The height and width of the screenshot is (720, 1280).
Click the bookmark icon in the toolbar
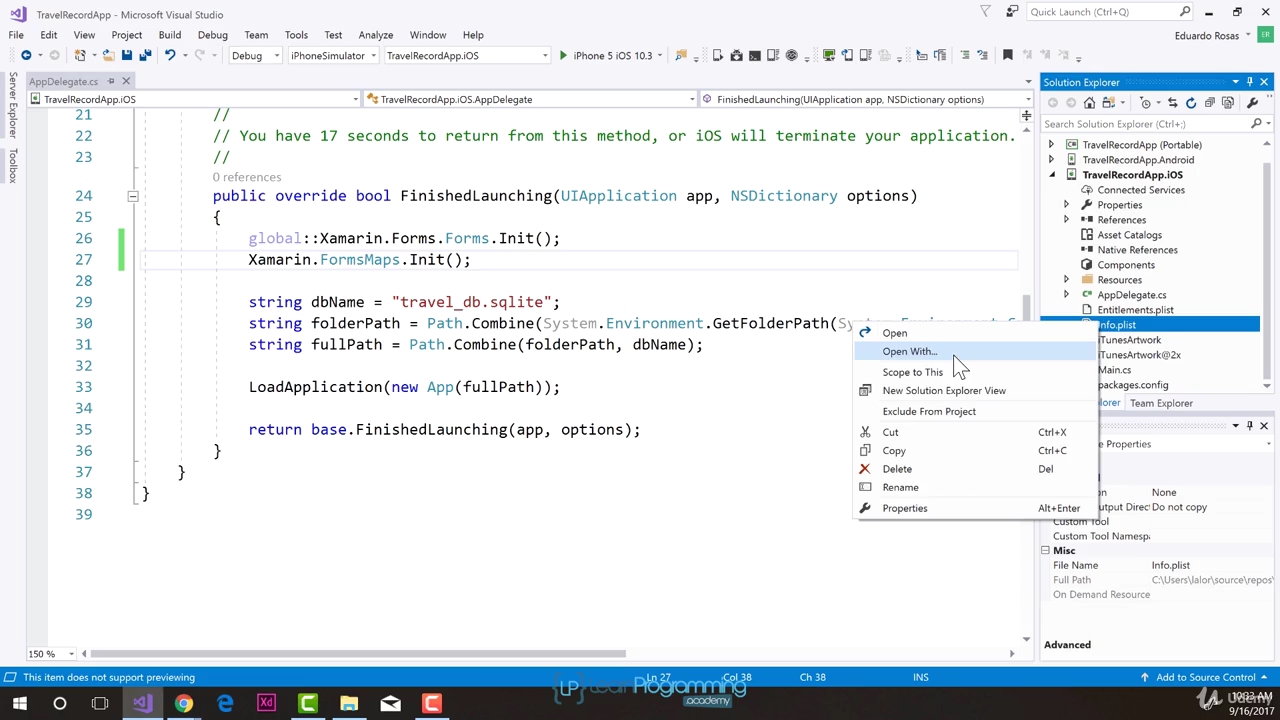coord(1008,55)
